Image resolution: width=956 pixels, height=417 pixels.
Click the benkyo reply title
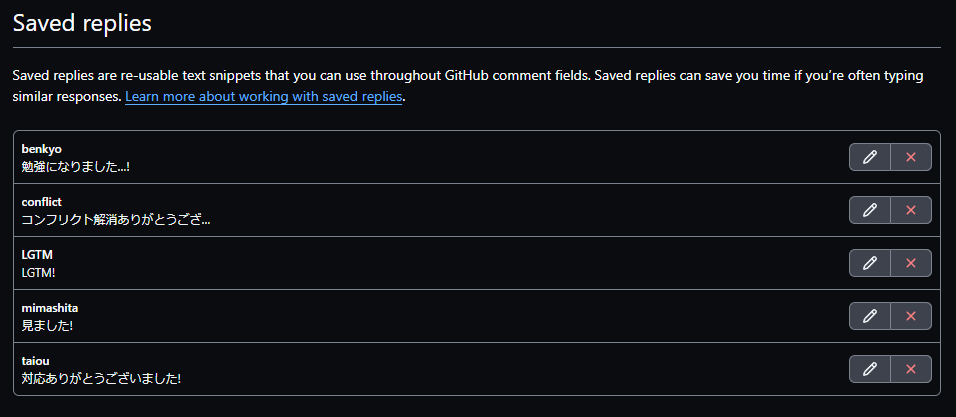(41, 149)
